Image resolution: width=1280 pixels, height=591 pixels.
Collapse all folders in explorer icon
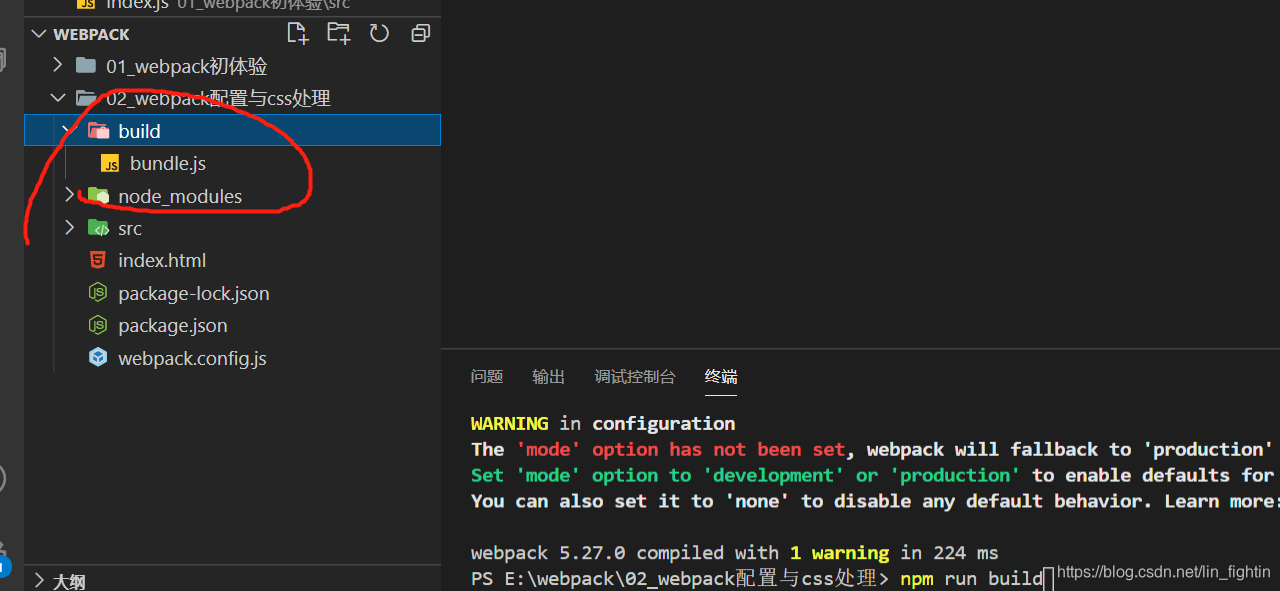pos(420,33)
